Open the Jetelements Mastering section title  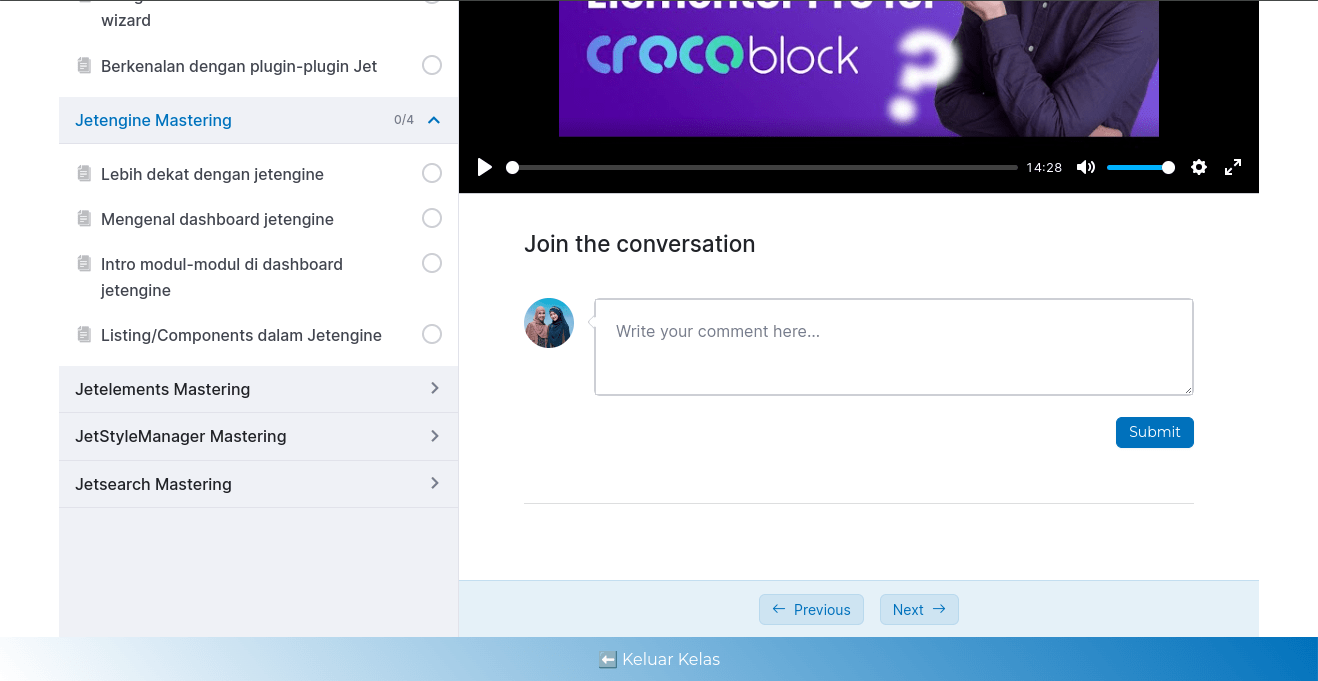[x=163, y=389]
